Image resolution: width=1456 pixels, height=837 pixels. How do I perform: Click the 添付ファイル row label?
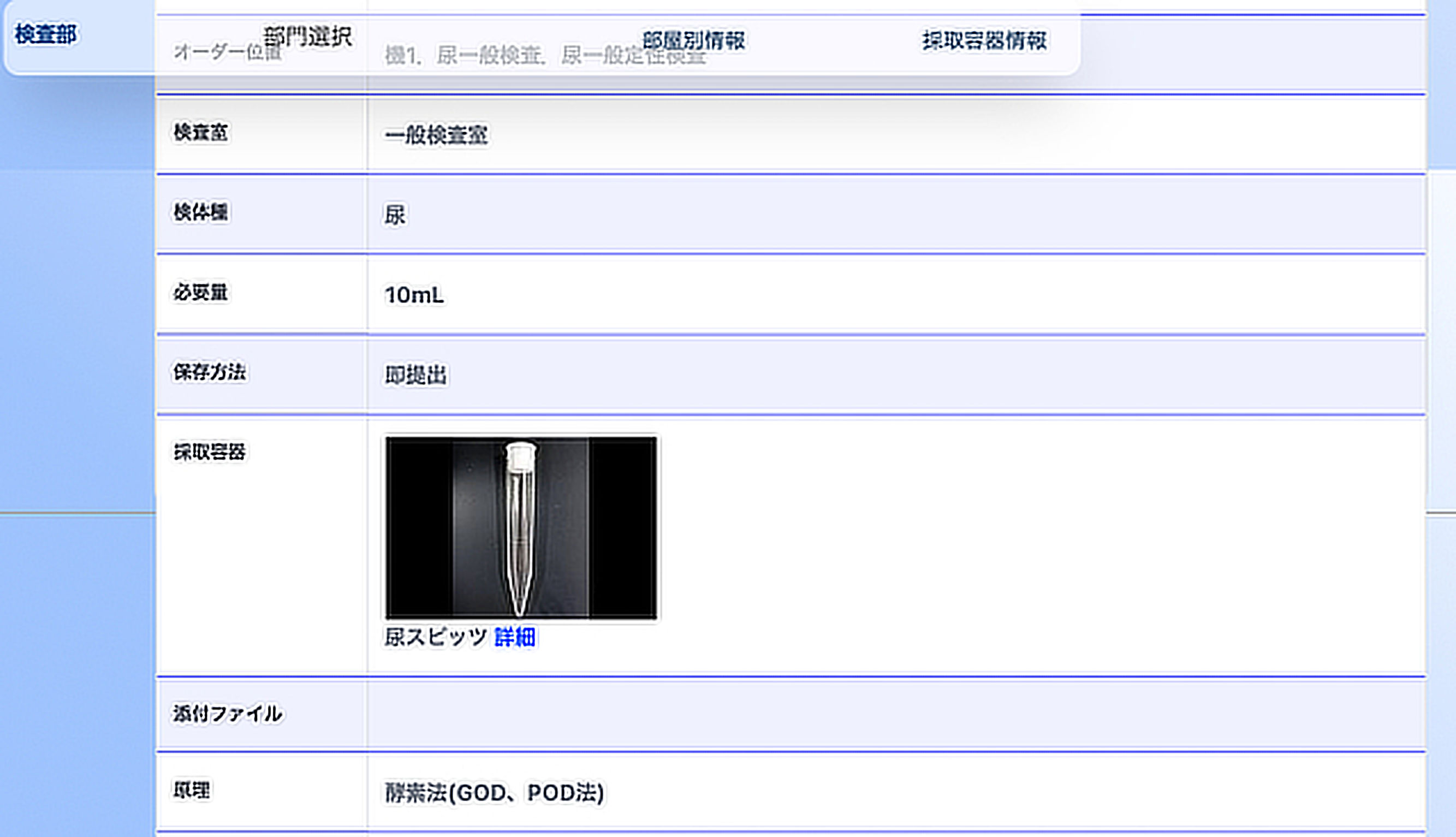click(227, 714)
